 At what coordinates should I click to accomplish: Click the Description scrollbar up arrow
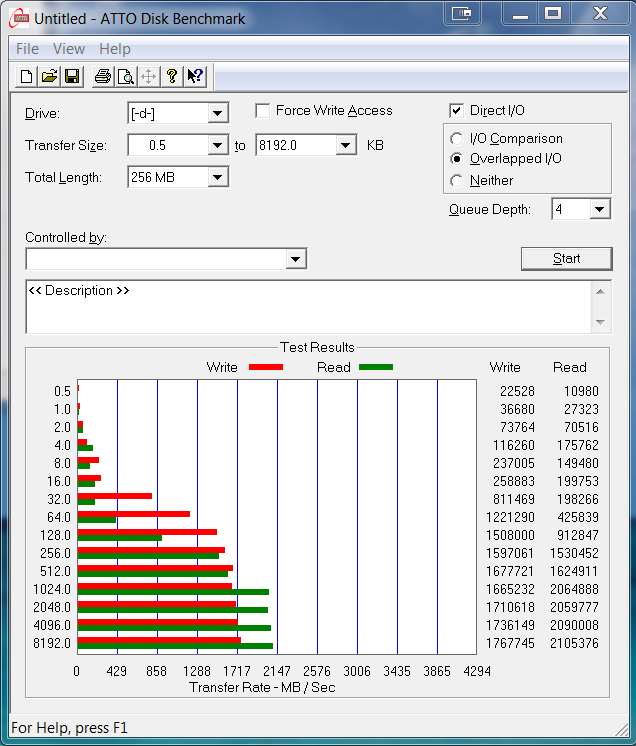(x=600, y=292)
